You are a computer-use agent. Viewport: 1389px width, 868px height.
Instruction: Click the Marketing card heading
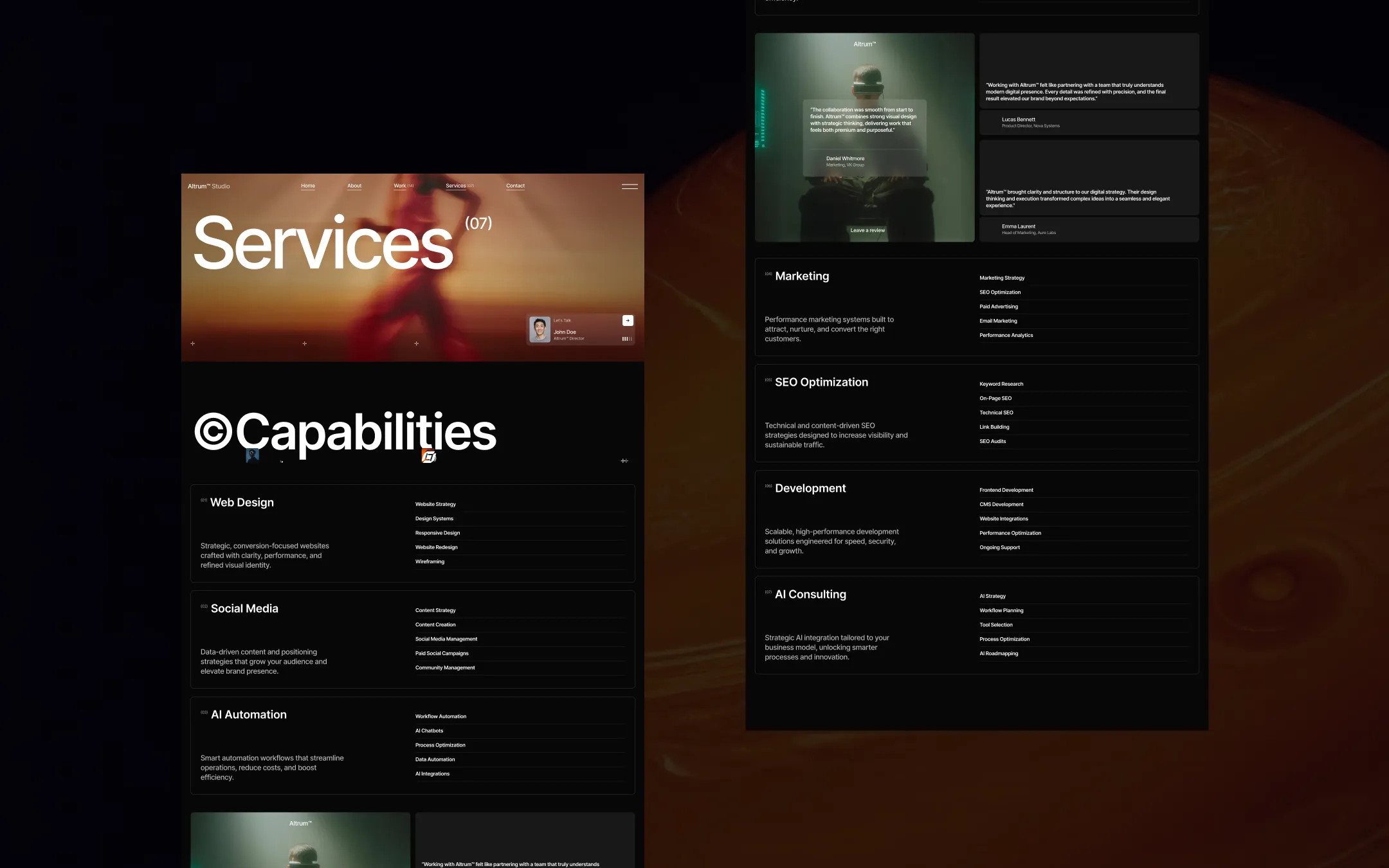click(x=802, y=276)
